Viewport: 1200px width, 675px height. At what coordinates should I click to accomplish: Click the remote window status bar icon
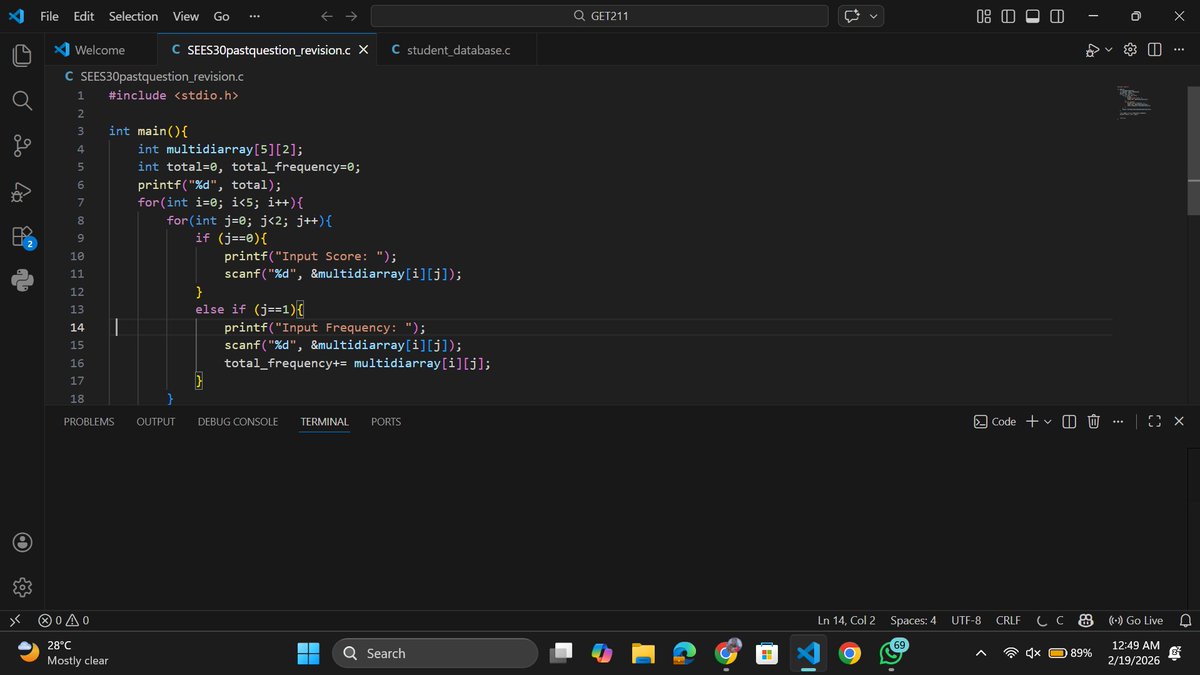coord(15,621)
